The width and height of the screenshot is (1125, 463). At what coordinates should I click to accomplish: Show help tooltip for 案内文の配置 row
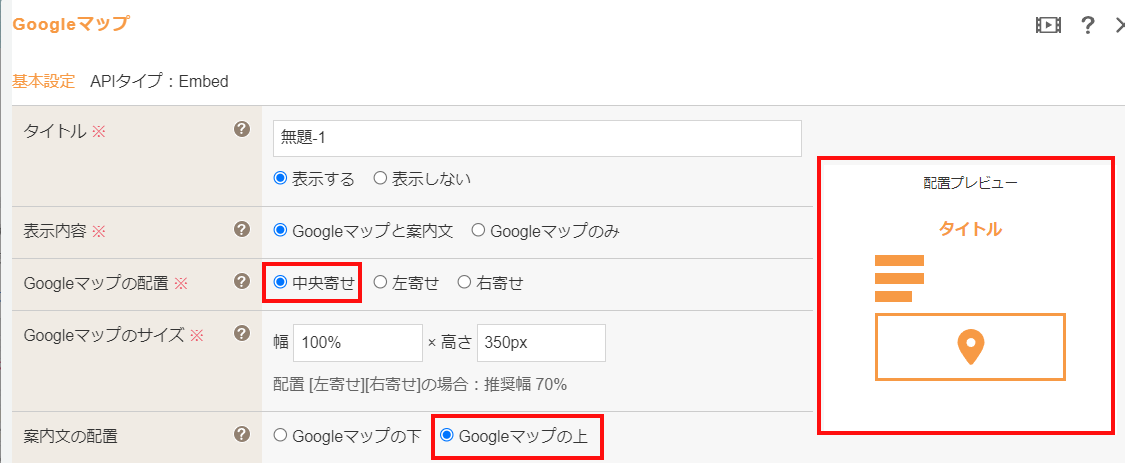243,434
